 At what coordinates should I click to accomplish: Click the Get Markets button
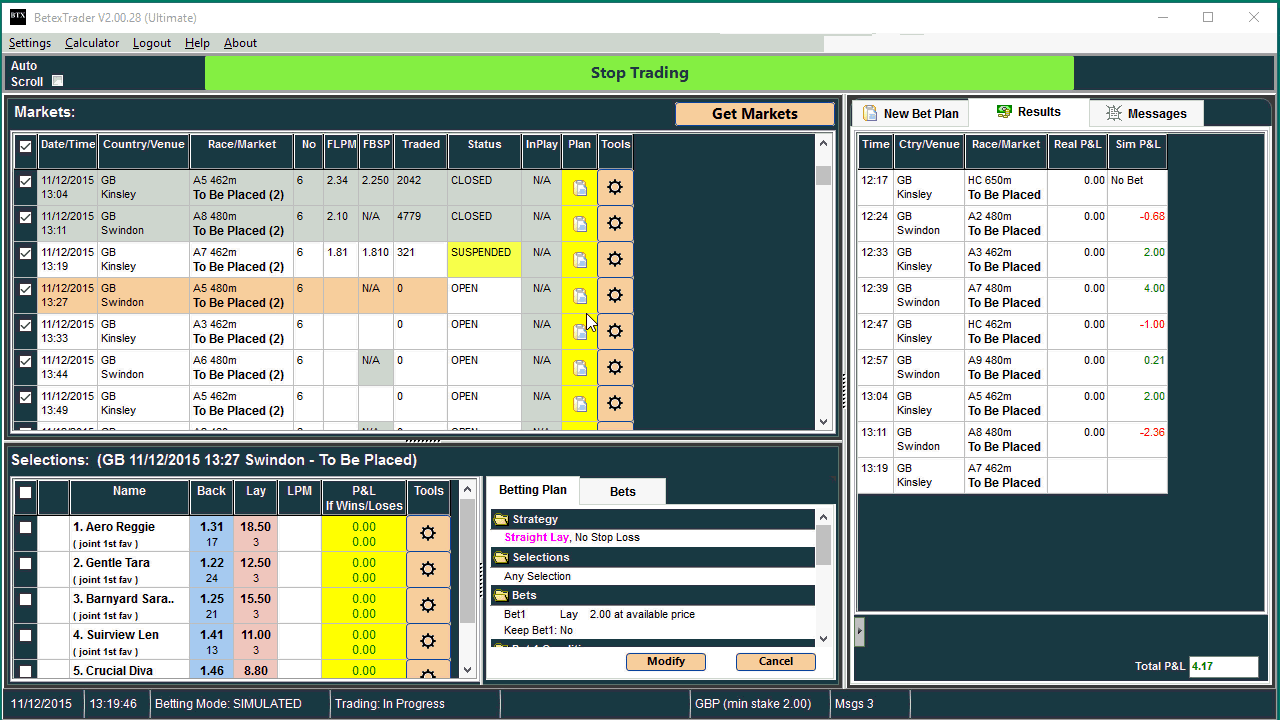pyautogui.click(x=754, y=114)
